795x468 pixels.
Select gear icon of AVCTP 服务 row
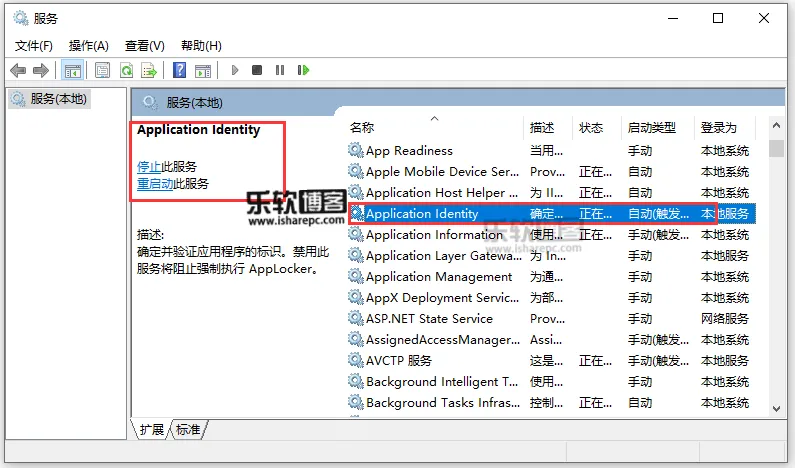pos(356,361)
